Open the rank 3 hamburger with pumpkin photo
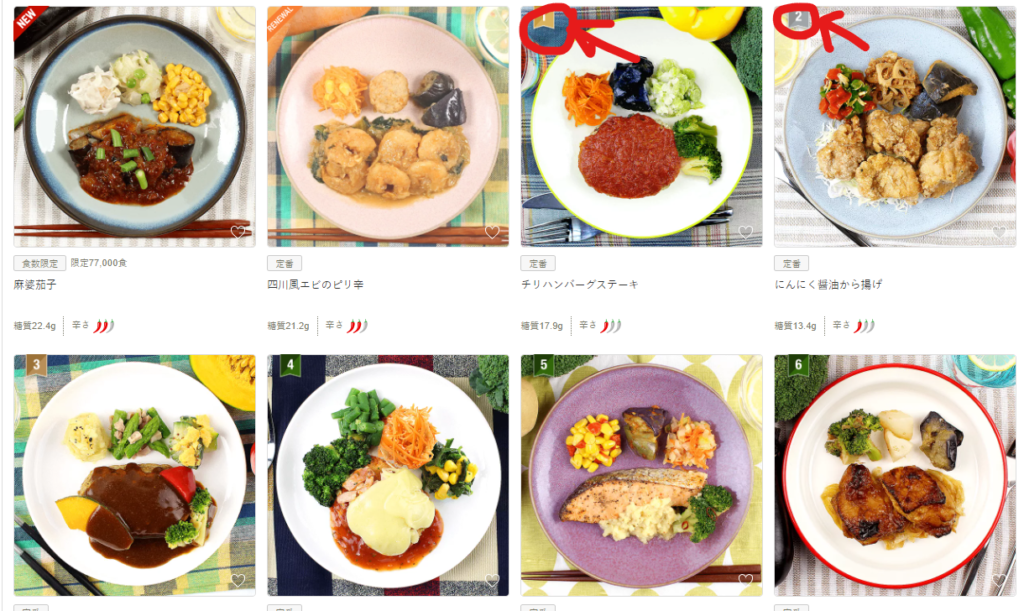Viewport: 1024px width, 611px height. 135,475
